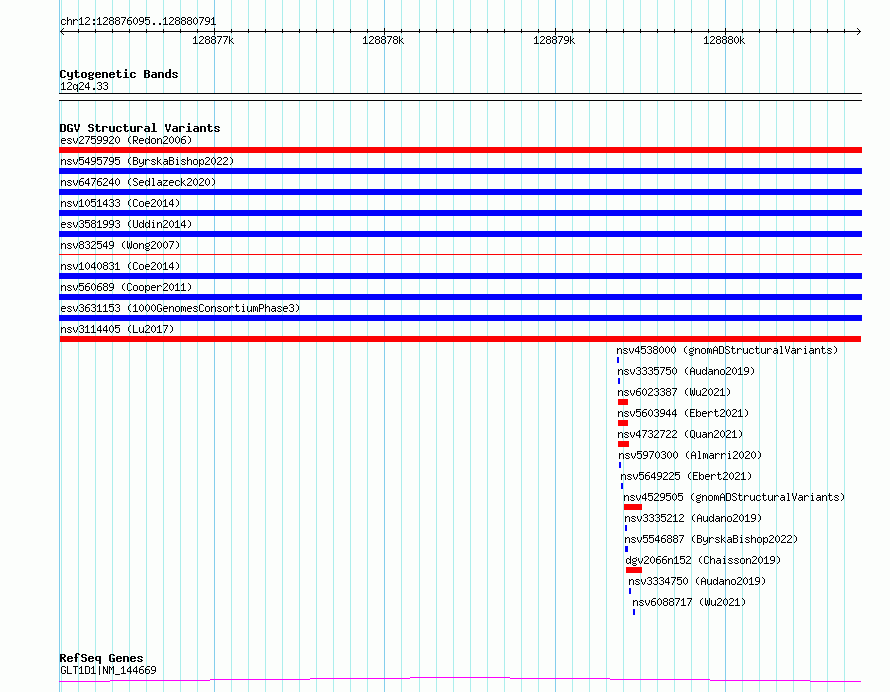Click the RefSeq Genes track heading
890x692 pixels.
pos(101,659)
